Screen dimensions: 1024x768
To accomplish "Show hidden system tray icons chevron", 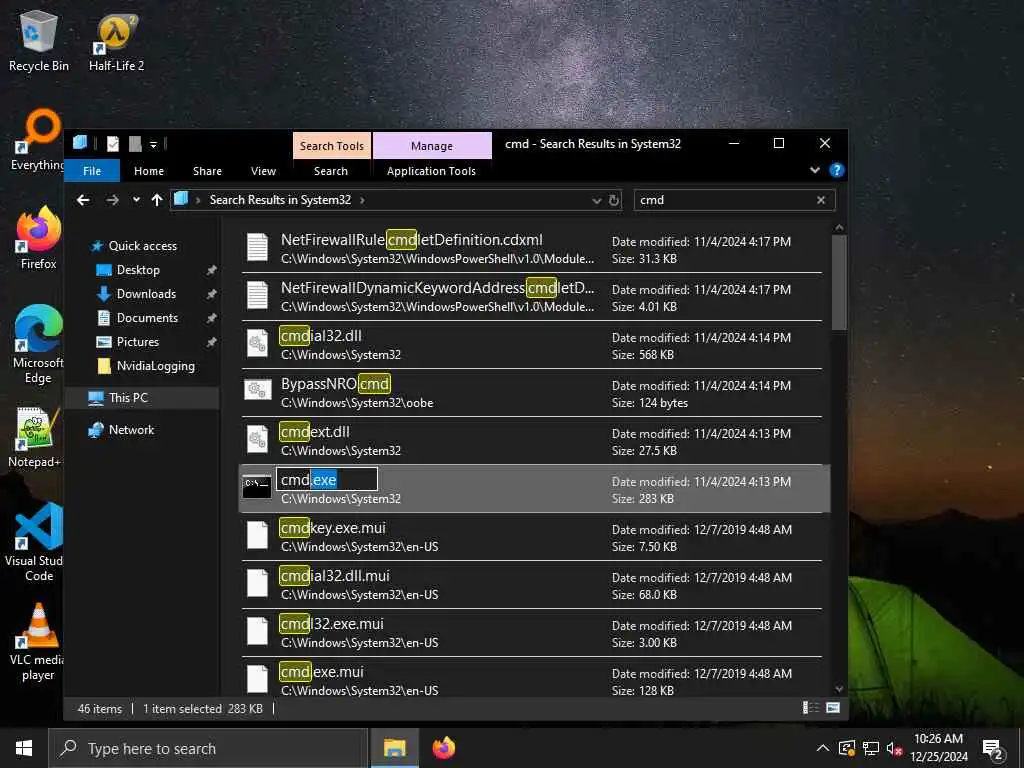I will pos(823,748).
